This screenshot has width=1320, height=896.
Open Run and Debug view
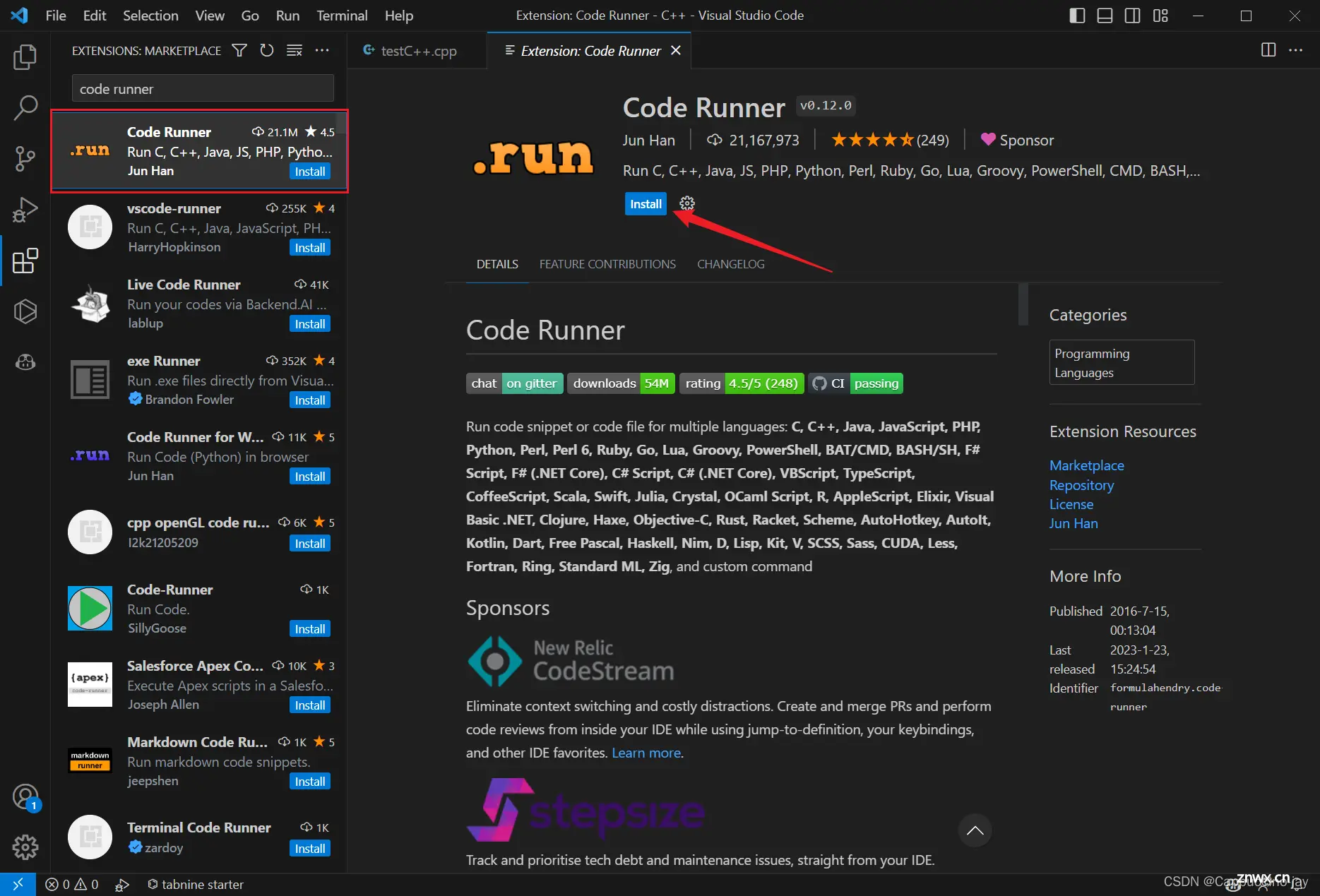click(25, 210)
